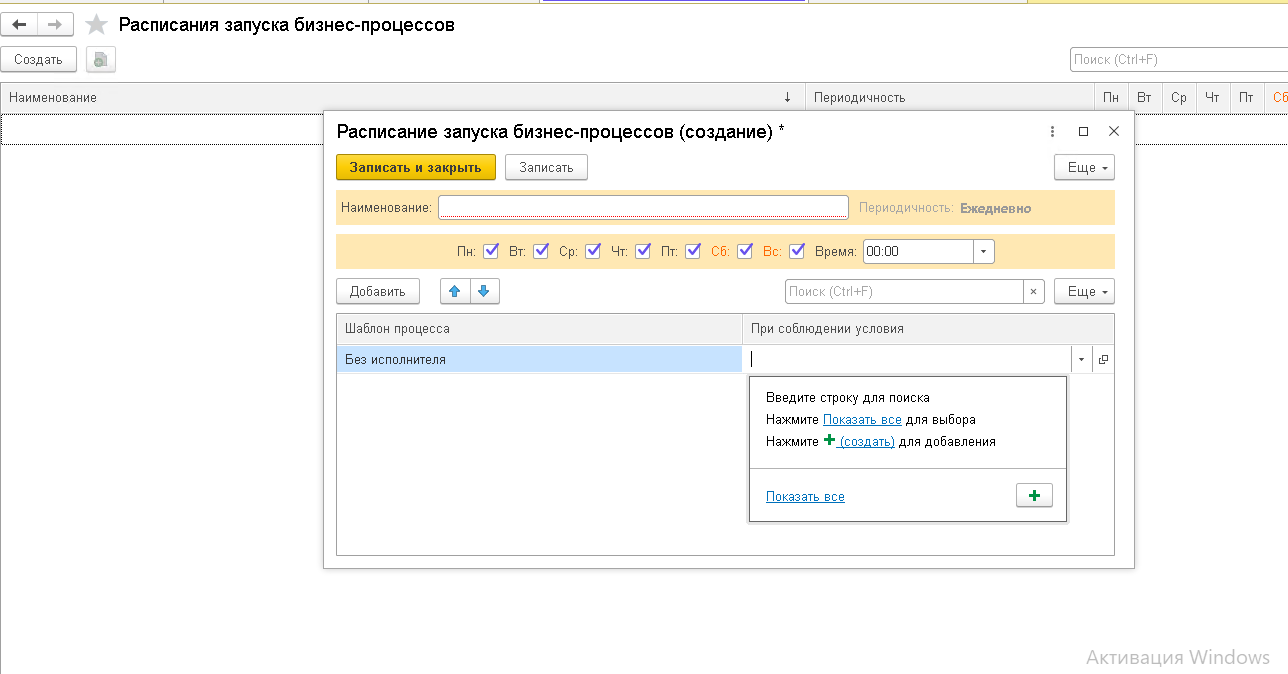Click Записать и закрыть
This screenshot has width=1288, height=674.
pyautogui.click(x=416, y=167)
